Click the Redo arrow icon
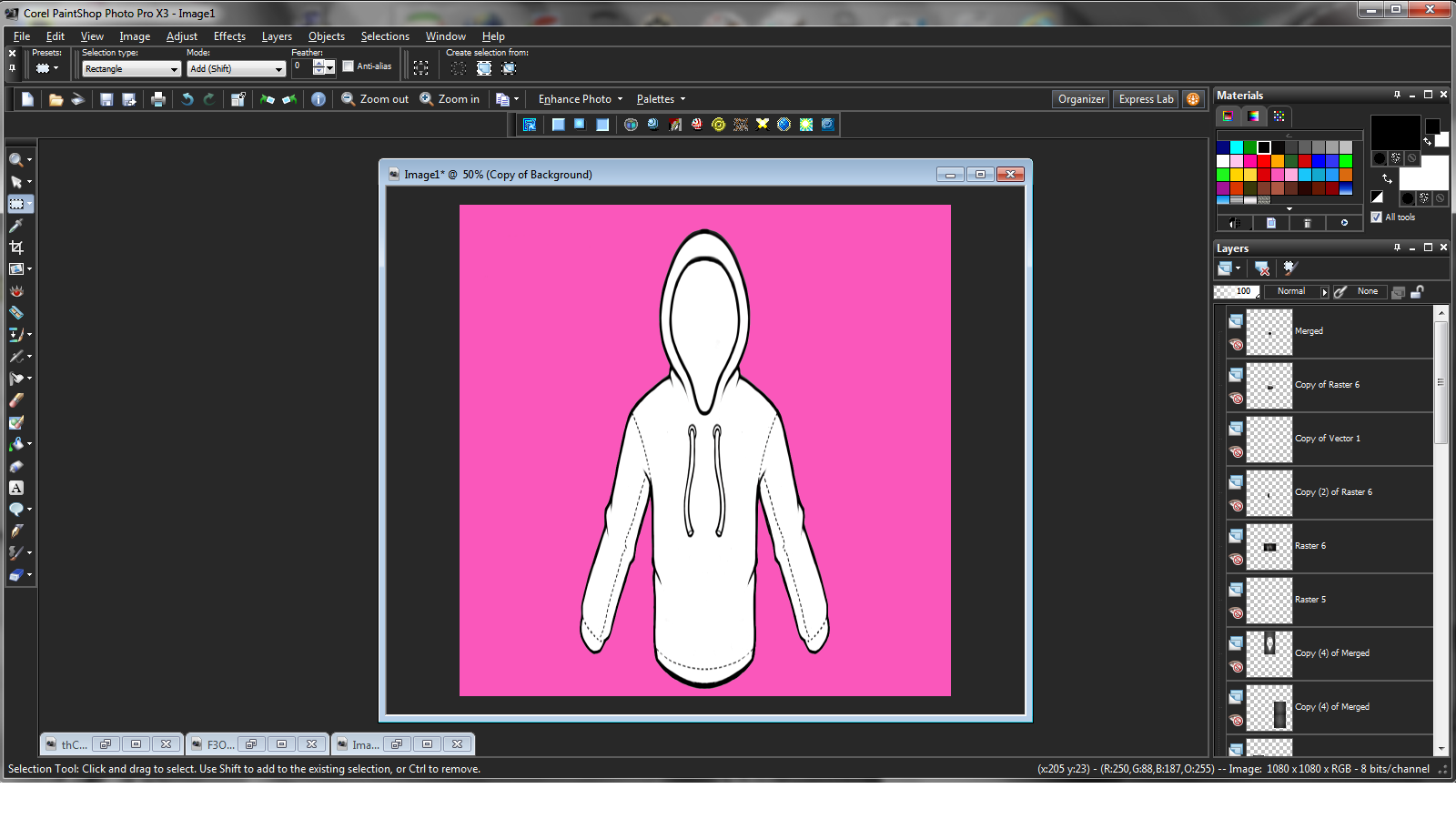This screenshot has height=819, width=1456. [209, 99]
